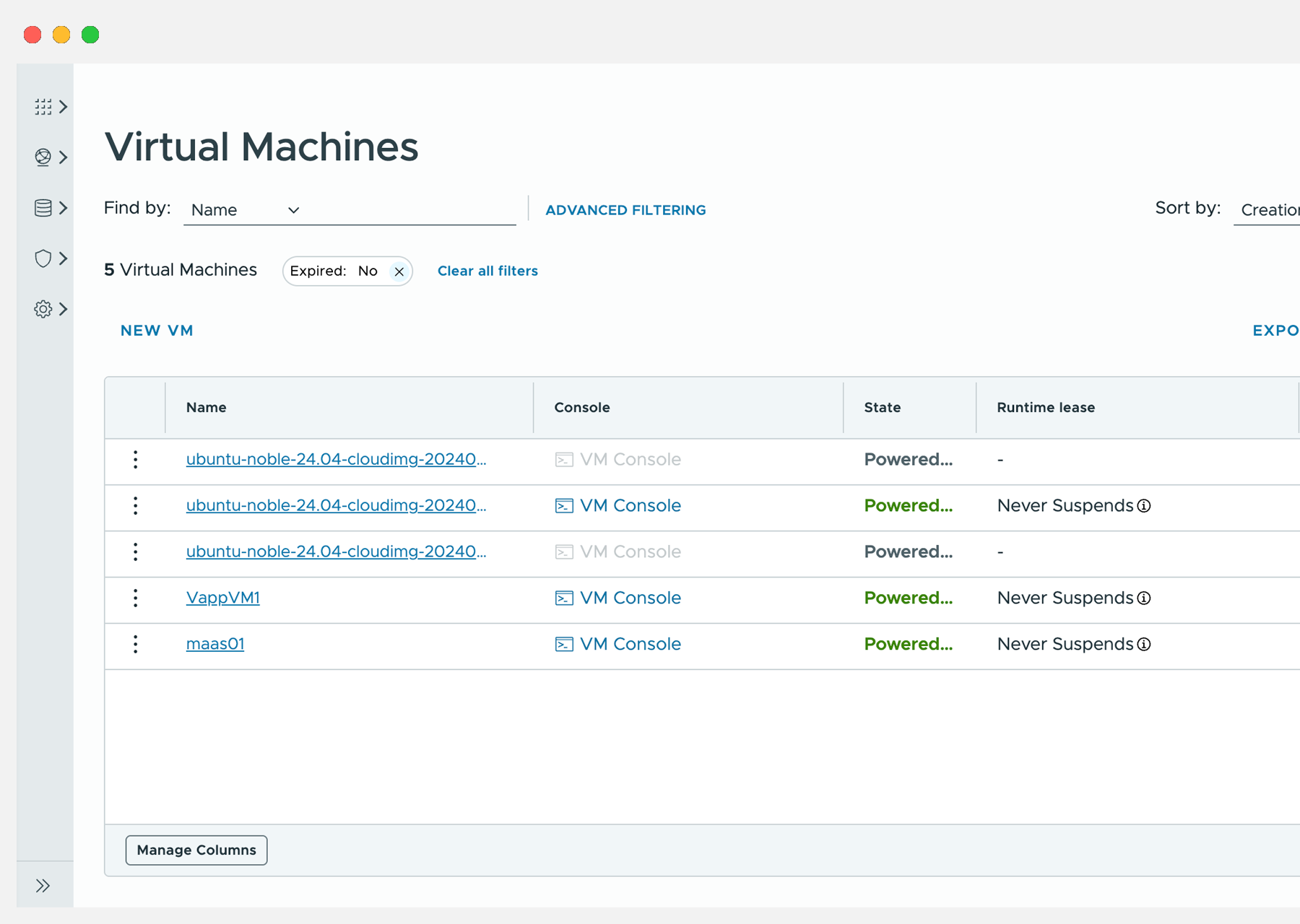Remove the Expired: No filter chip

(x=399, y=271)
